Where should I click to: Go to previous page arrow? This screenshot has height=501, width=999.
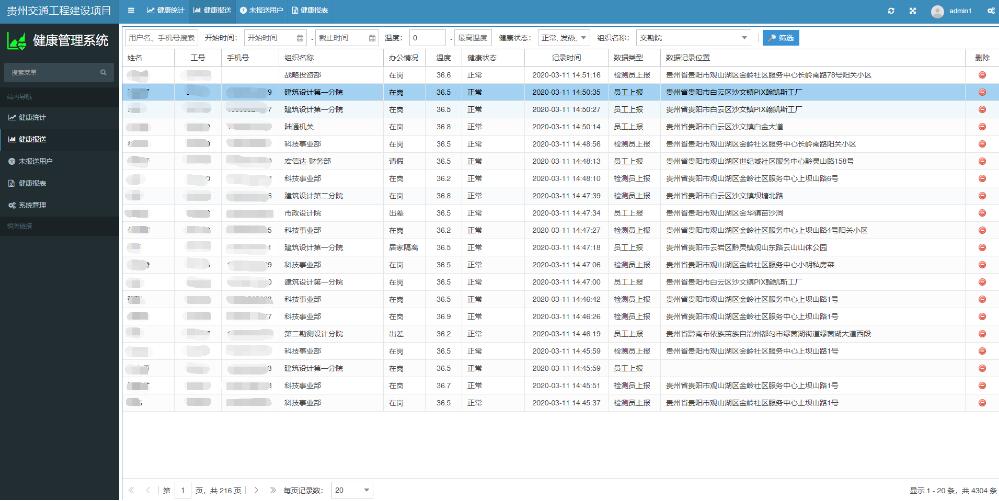click(148, 490)
